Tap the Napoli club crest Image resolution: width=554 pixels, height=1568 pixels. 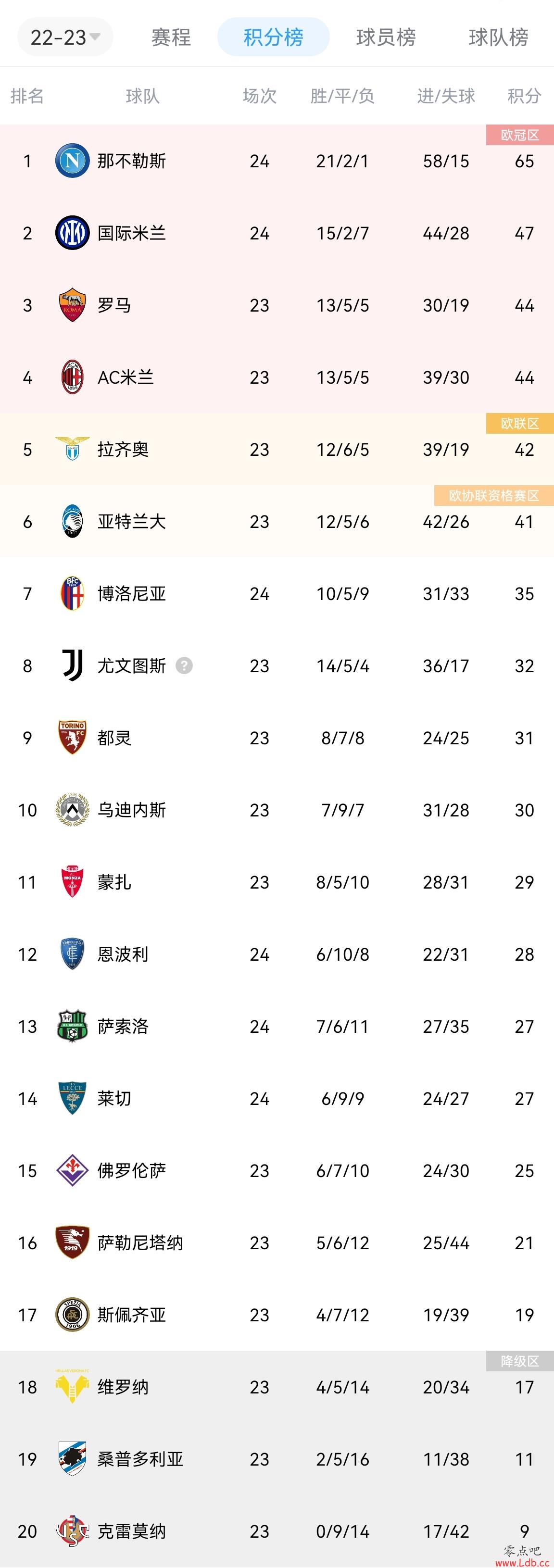(72, 161)
